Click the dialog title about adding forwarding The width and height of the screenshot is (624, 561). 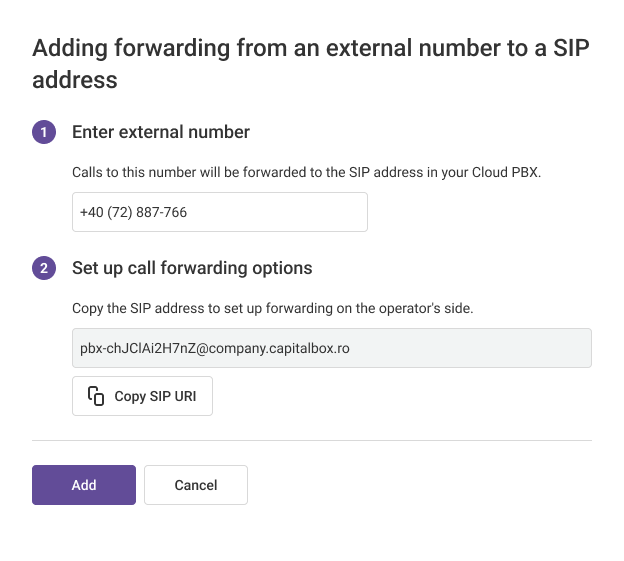pos(310,63)
